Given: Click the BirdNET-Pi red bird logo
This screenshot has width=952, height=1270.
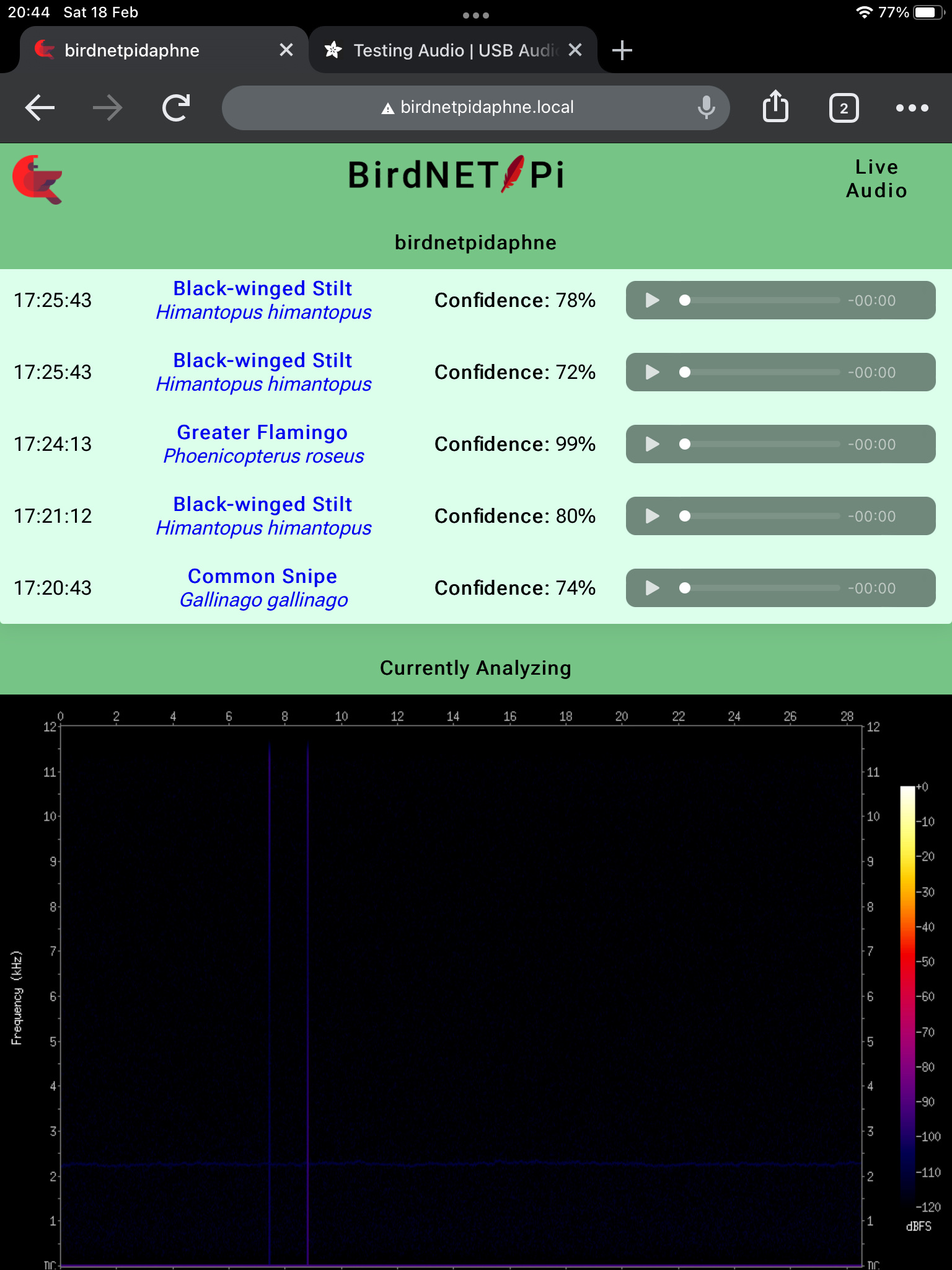Looking at the screenshot, I should (x=37, y=179).
